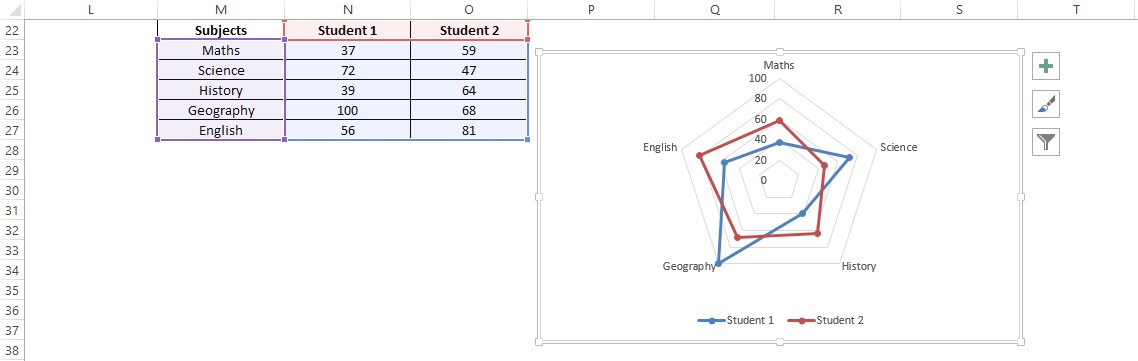Click the cell containing History
1138x361 pixels.
(221, 91)
